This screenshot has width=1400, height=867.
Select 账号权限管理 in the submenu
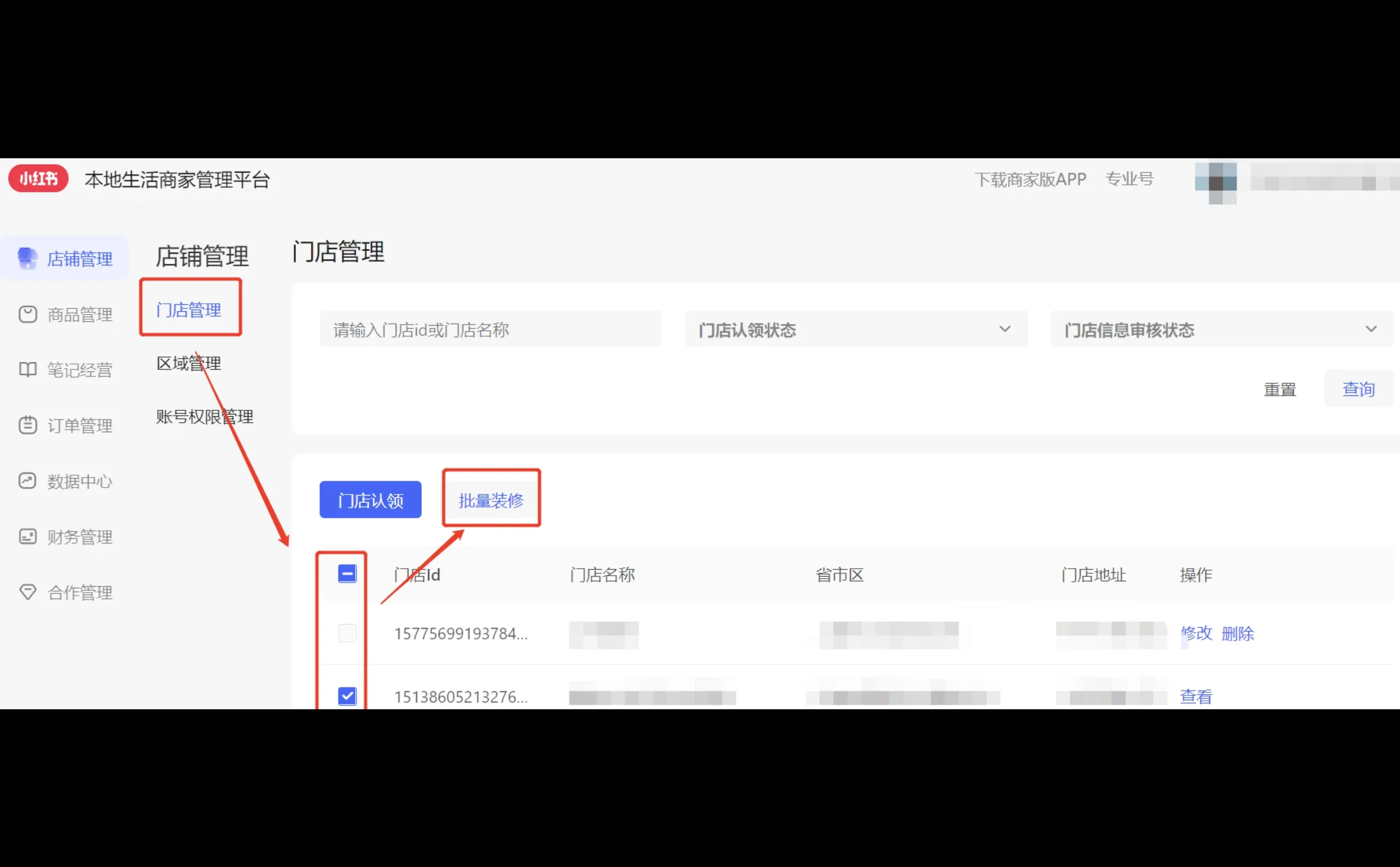coord(204,417)
